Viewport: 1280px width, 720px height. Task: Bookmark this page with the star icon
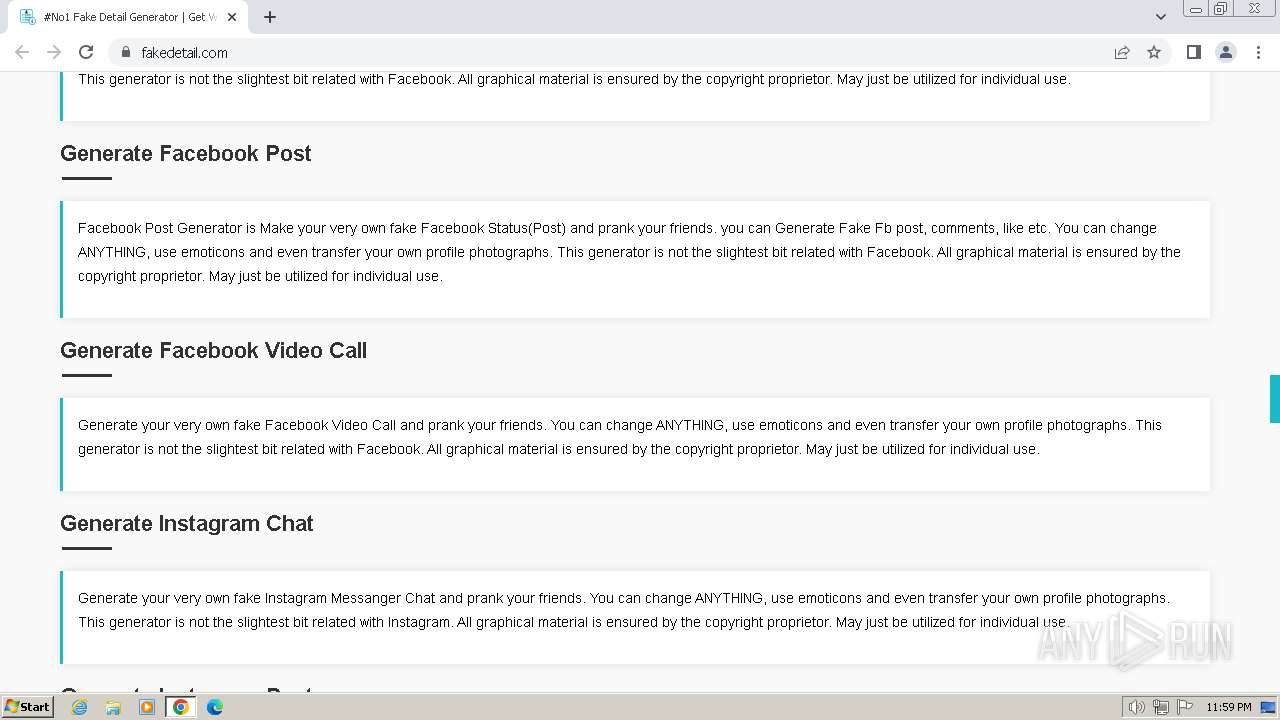1154,52
